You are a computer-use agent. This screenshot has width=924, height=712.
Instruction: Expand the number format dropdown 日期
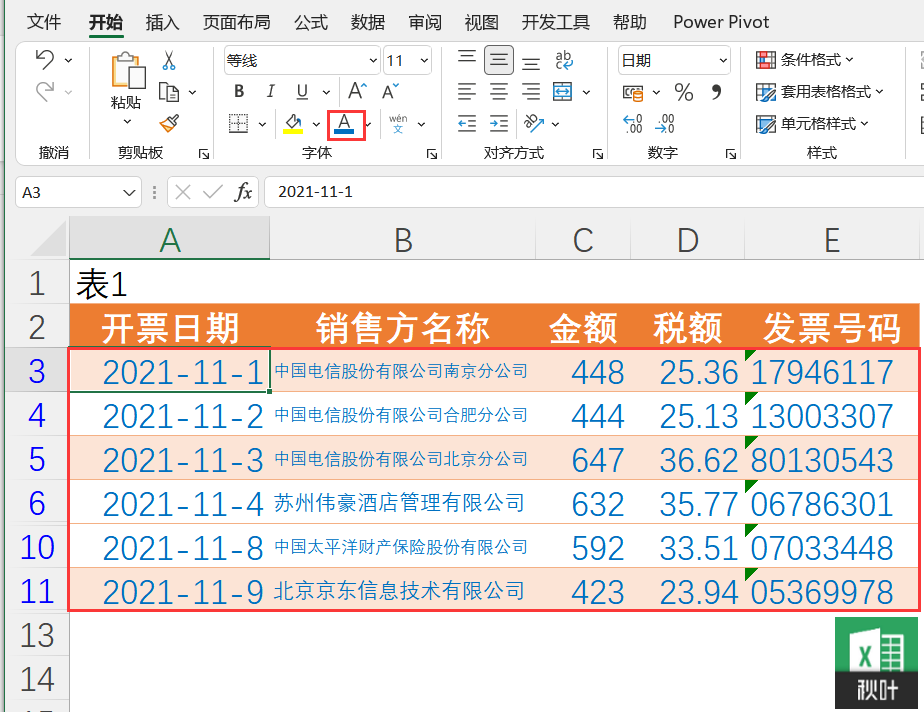pyautogui.click(x=723, y=60)
